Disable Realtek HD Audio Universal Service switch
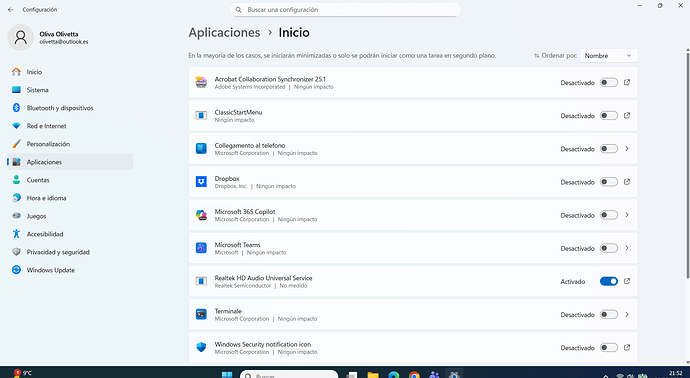 [609, 281]
